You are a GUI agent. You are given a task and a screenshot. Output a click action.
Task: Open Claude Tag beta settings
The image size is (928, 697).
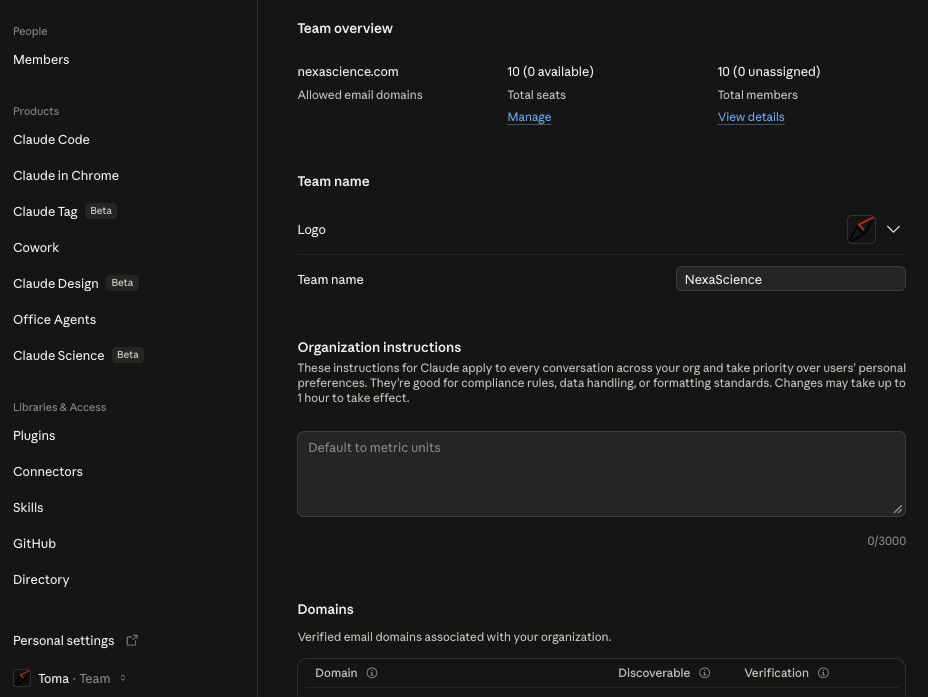[x=45, y=212]
